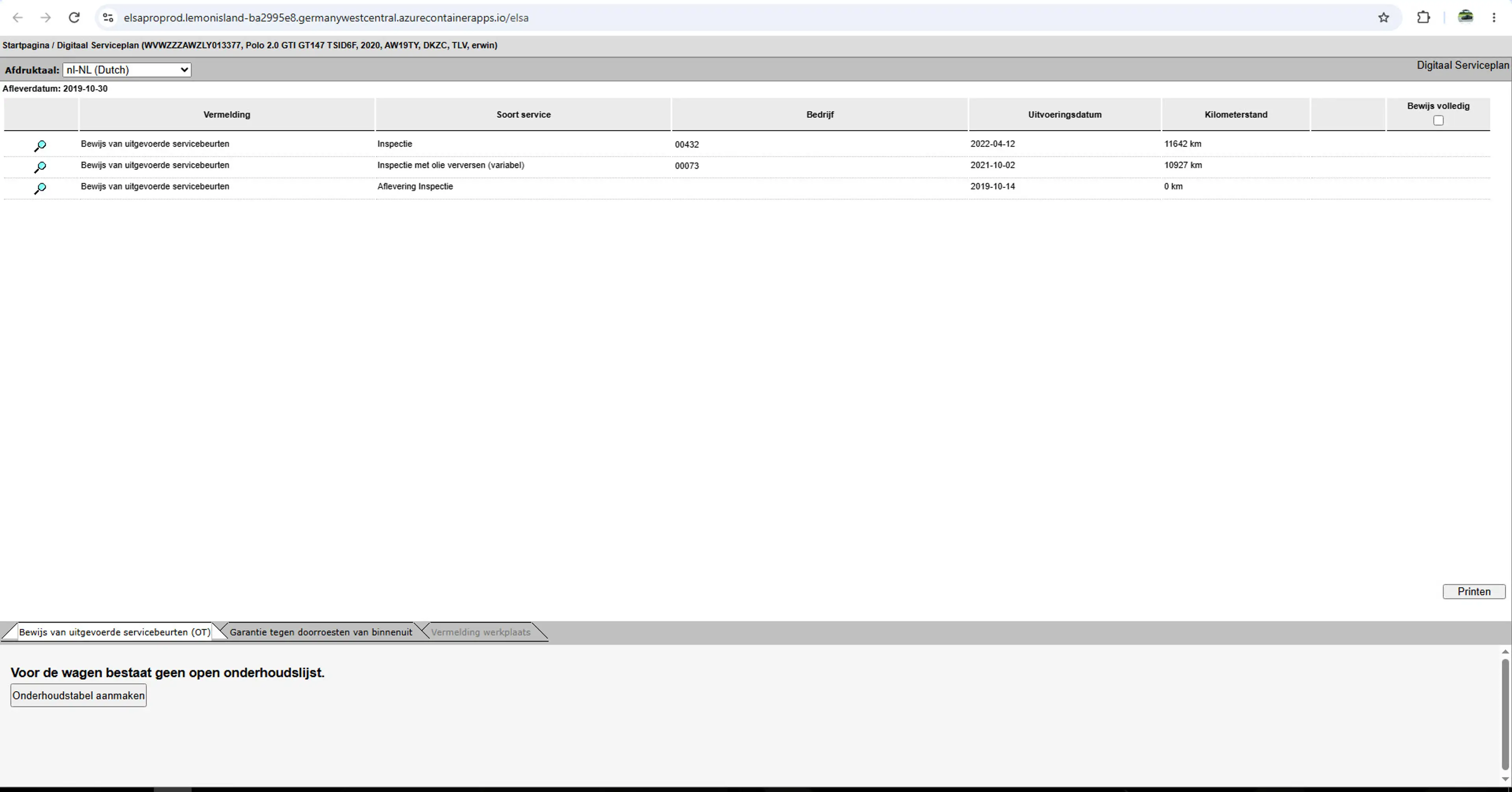Open Chrome three-dot menu
1512x792 pixels.
click(1494, 18)
